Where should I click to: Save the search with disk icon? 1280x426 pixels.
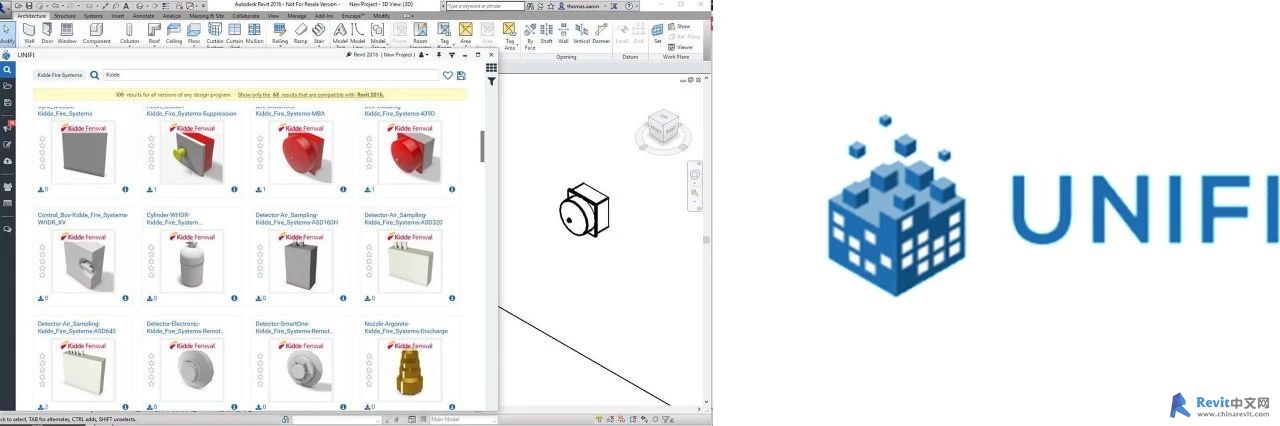tap(461, 75)
